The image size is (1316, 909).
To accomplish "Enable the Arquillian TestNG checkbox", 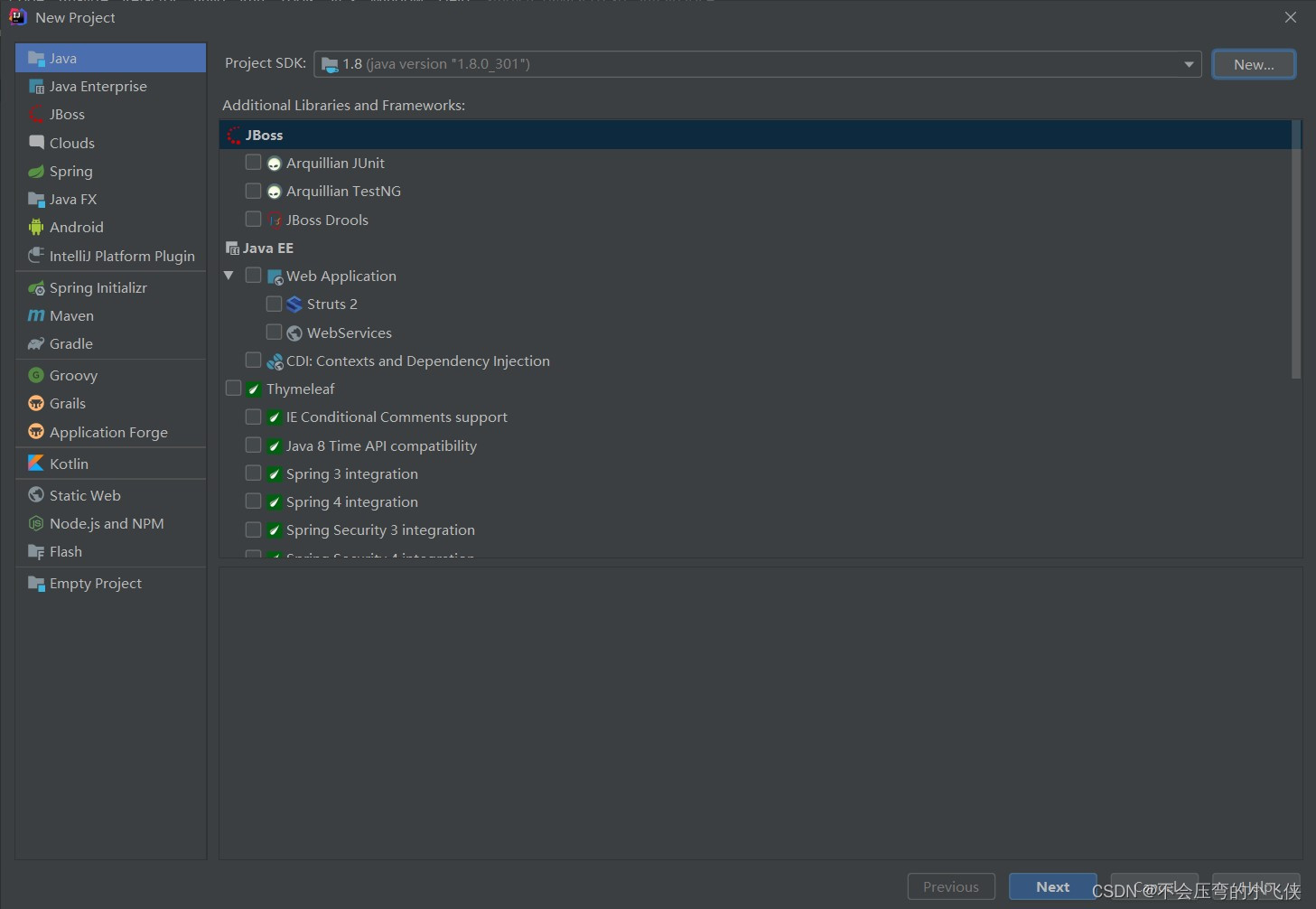I will tap(253, 191).
